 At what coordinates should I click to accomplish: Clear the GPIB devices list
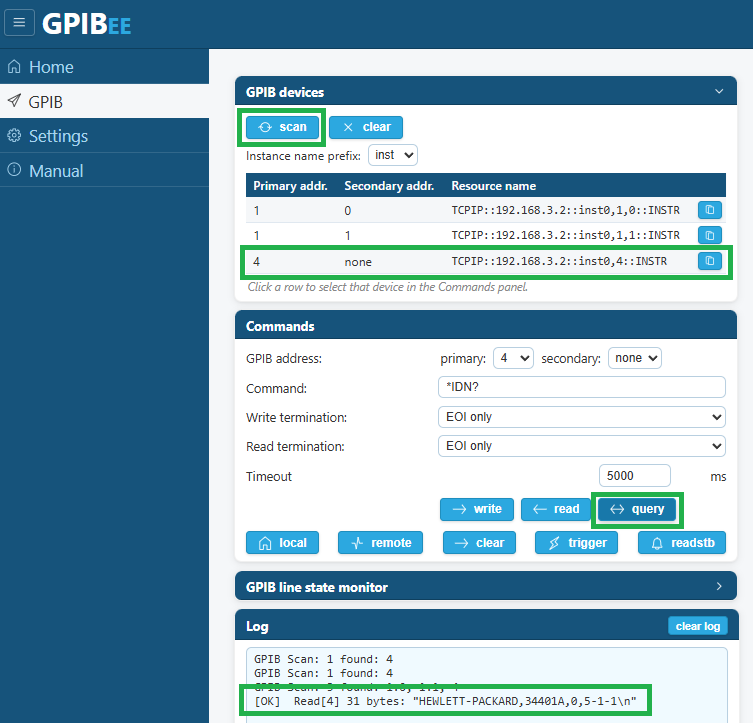[366, 127]
